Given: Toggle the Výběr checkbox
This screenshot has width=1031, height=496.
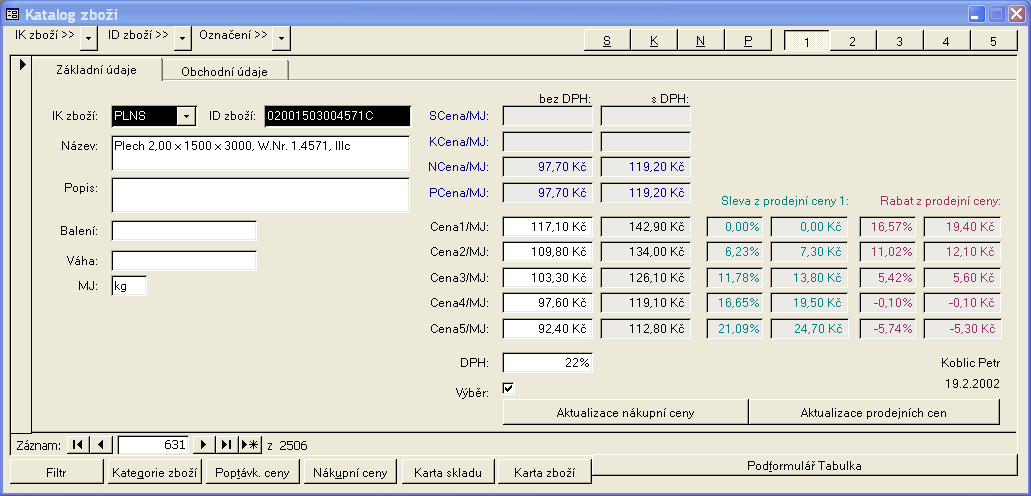Looking at the screenshot, I should [x=508, y=388].
